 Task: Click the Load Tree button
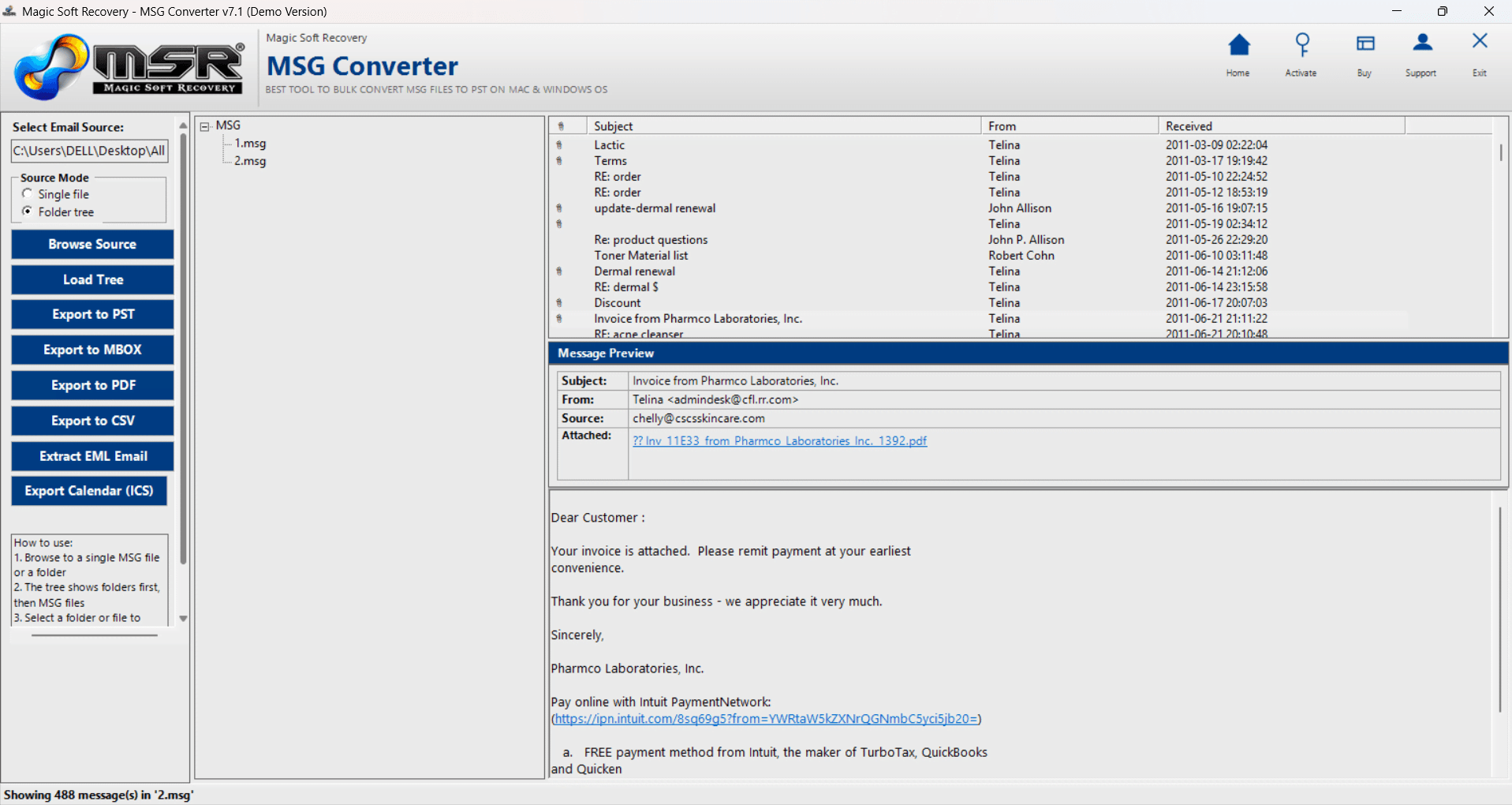(92, 279)
